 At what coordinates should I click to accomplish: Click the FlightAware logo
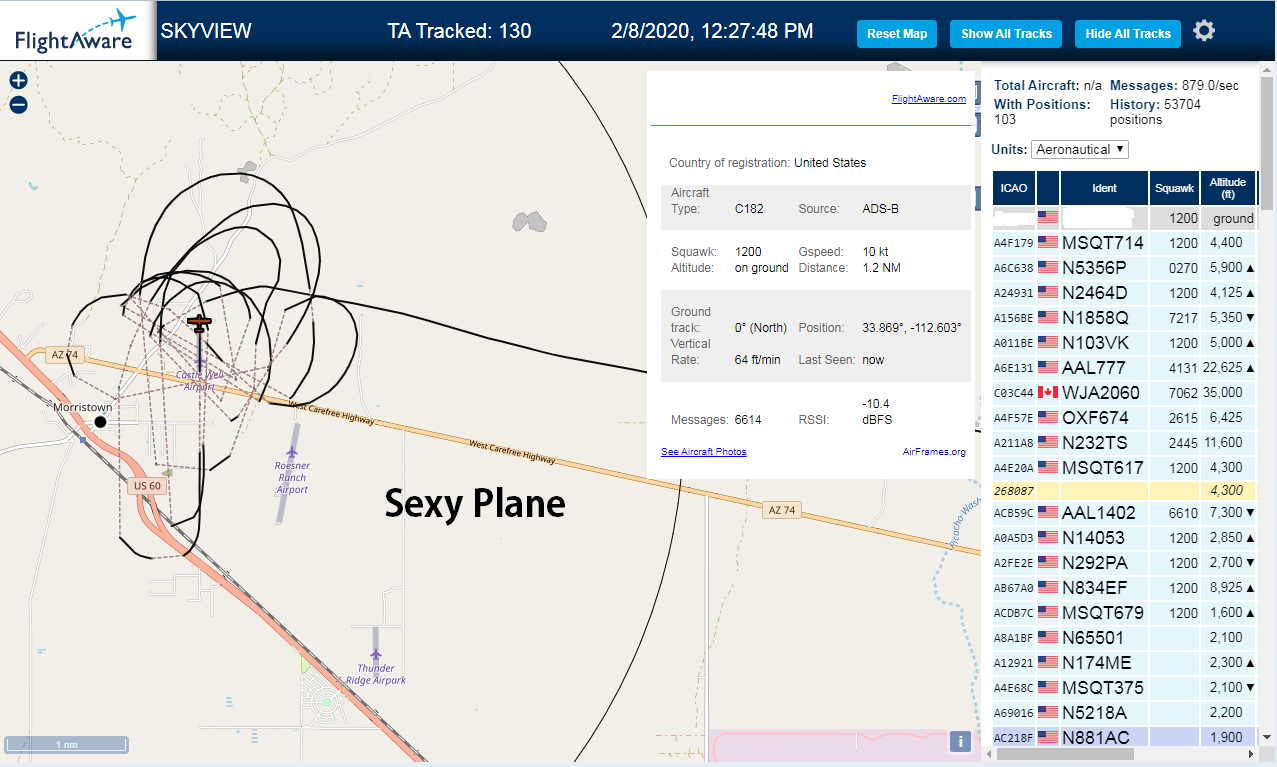pos(76,31)
